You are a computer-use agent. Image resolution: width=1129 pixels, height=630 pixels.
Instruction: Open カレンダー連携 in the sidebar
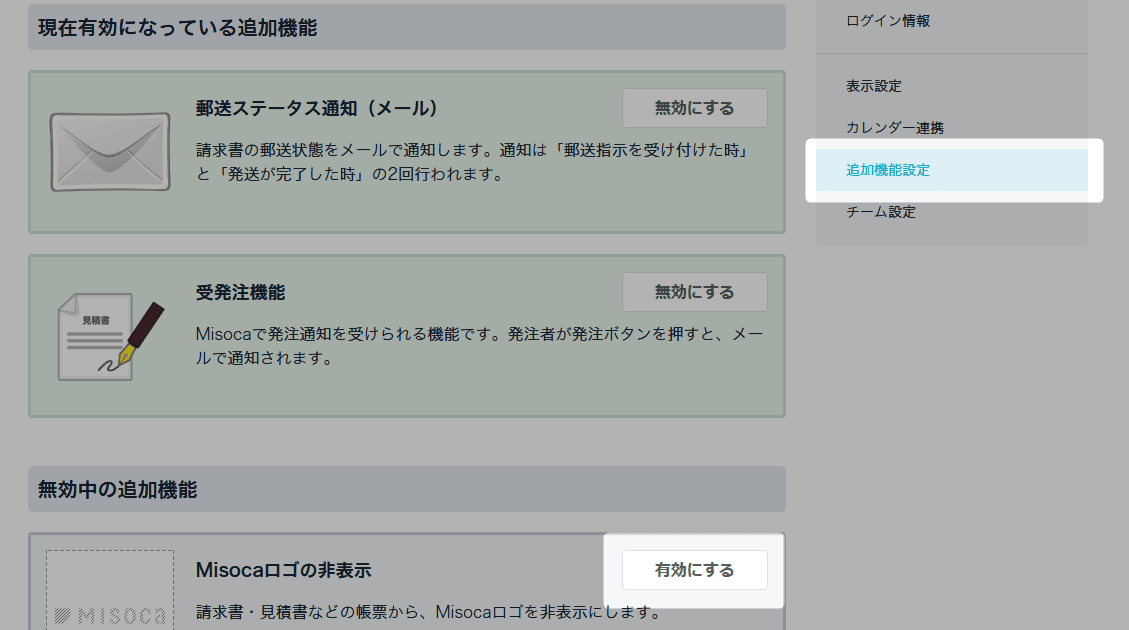[894, 127]
